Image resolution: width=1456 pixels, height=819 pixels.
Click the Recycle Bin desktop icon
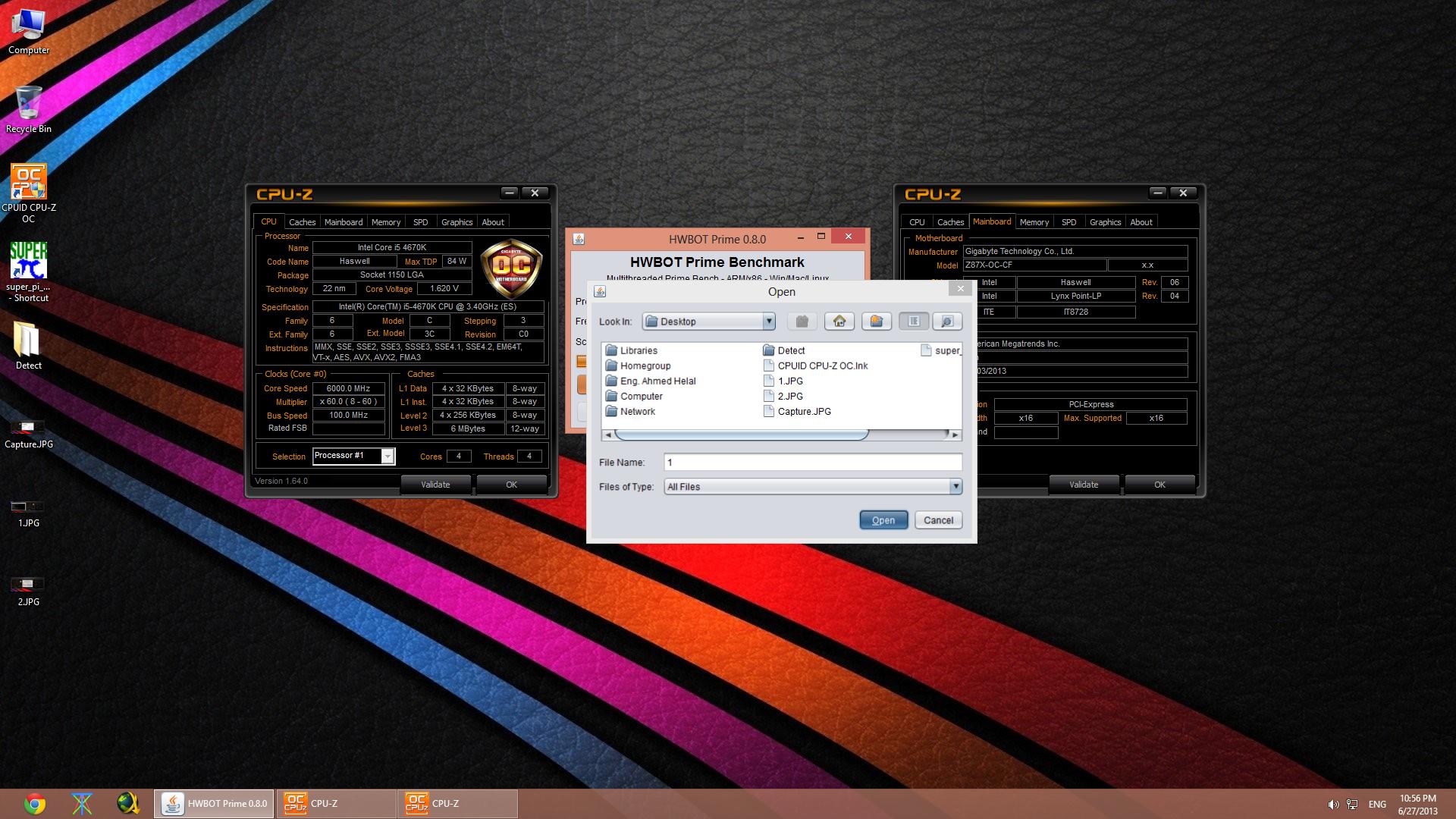pyautogui.click(x=29, y=110)
